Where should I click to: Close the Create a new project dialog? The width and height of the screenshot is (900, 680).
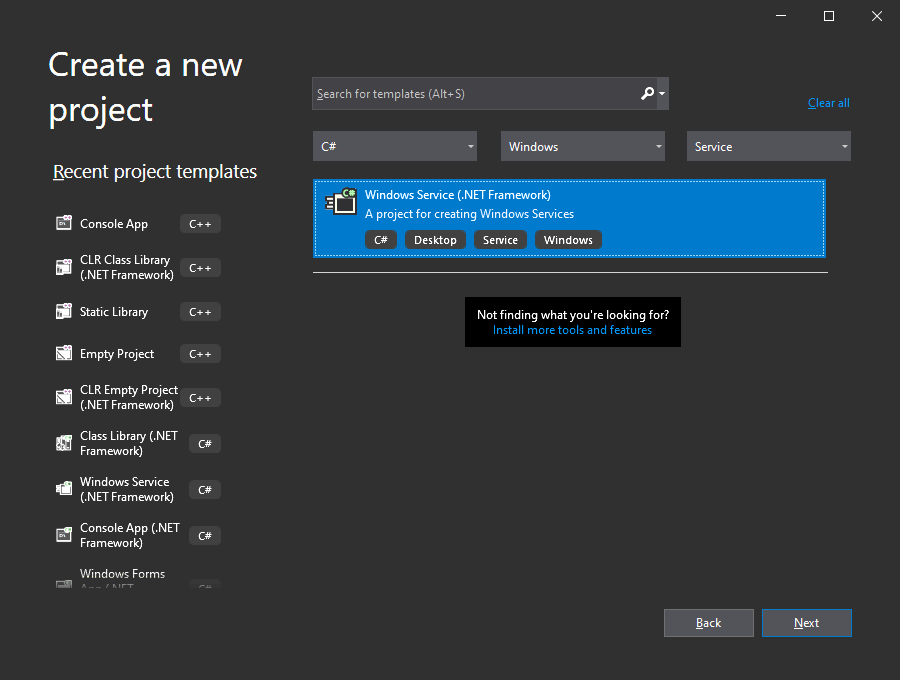(x=877, y=16)
